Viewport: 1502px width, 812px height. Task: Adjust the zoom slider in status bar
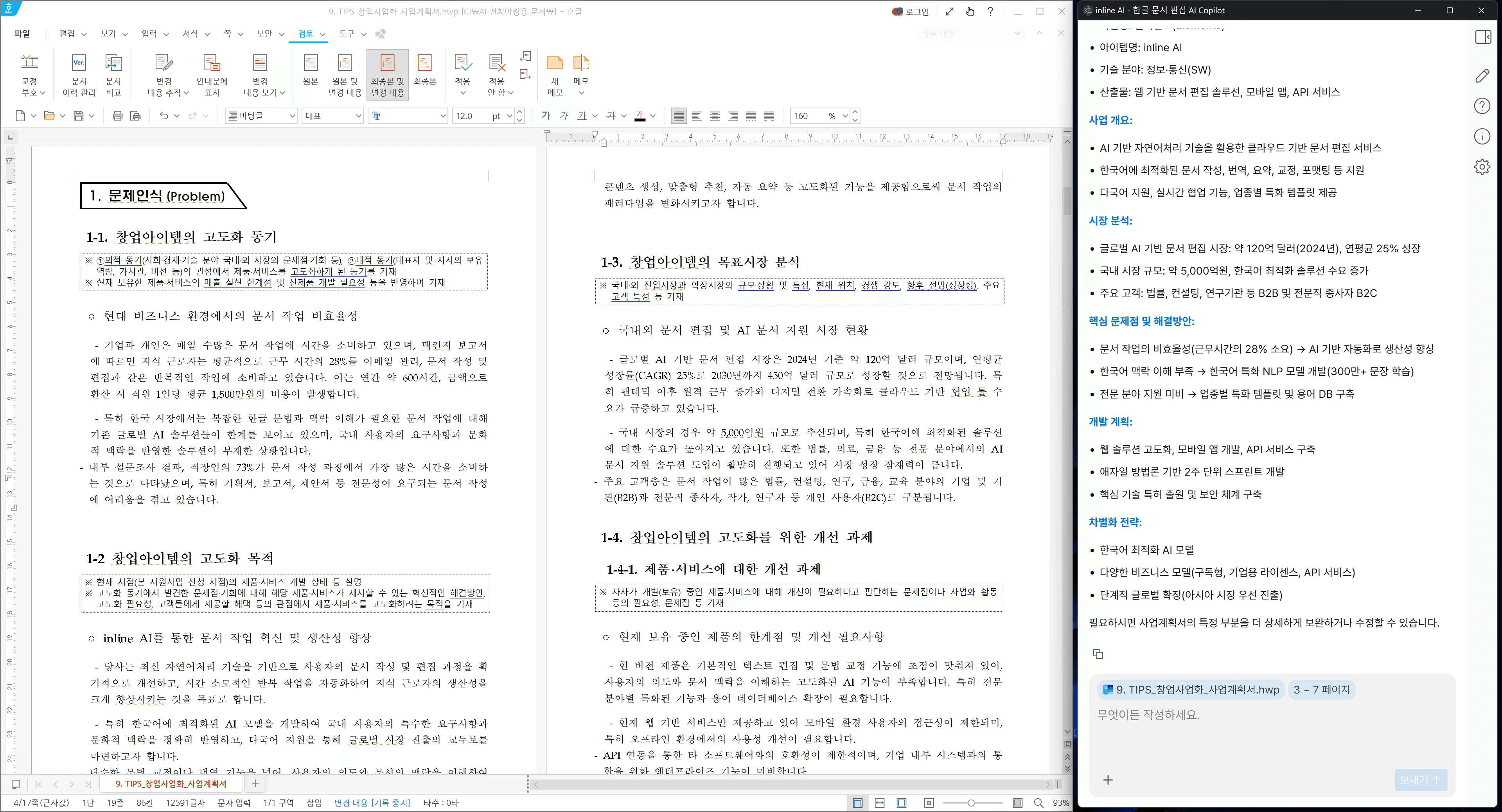(971, 803)
